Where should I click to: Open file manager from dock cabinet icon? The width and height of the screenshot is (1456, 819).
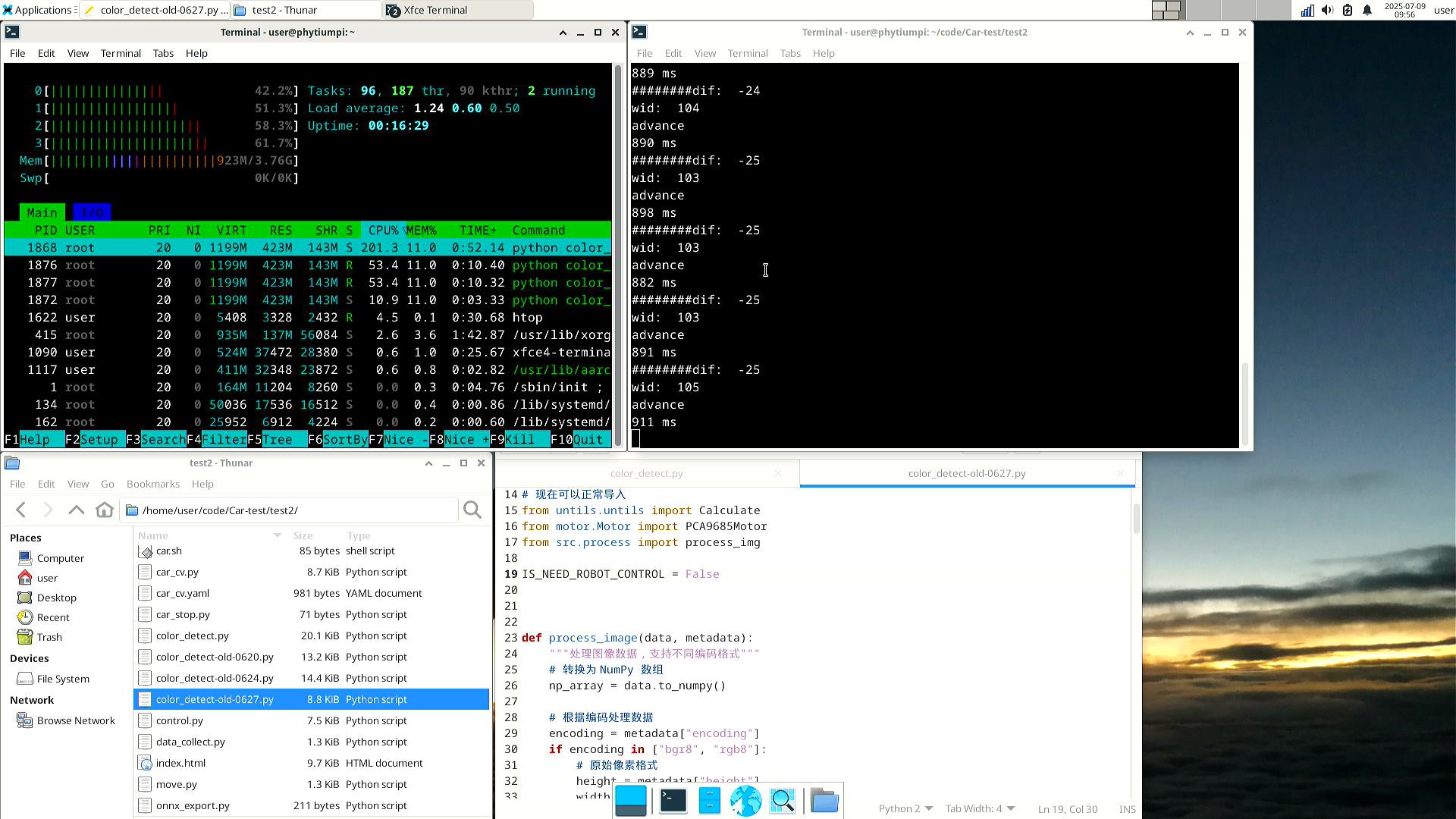[709, 801]
